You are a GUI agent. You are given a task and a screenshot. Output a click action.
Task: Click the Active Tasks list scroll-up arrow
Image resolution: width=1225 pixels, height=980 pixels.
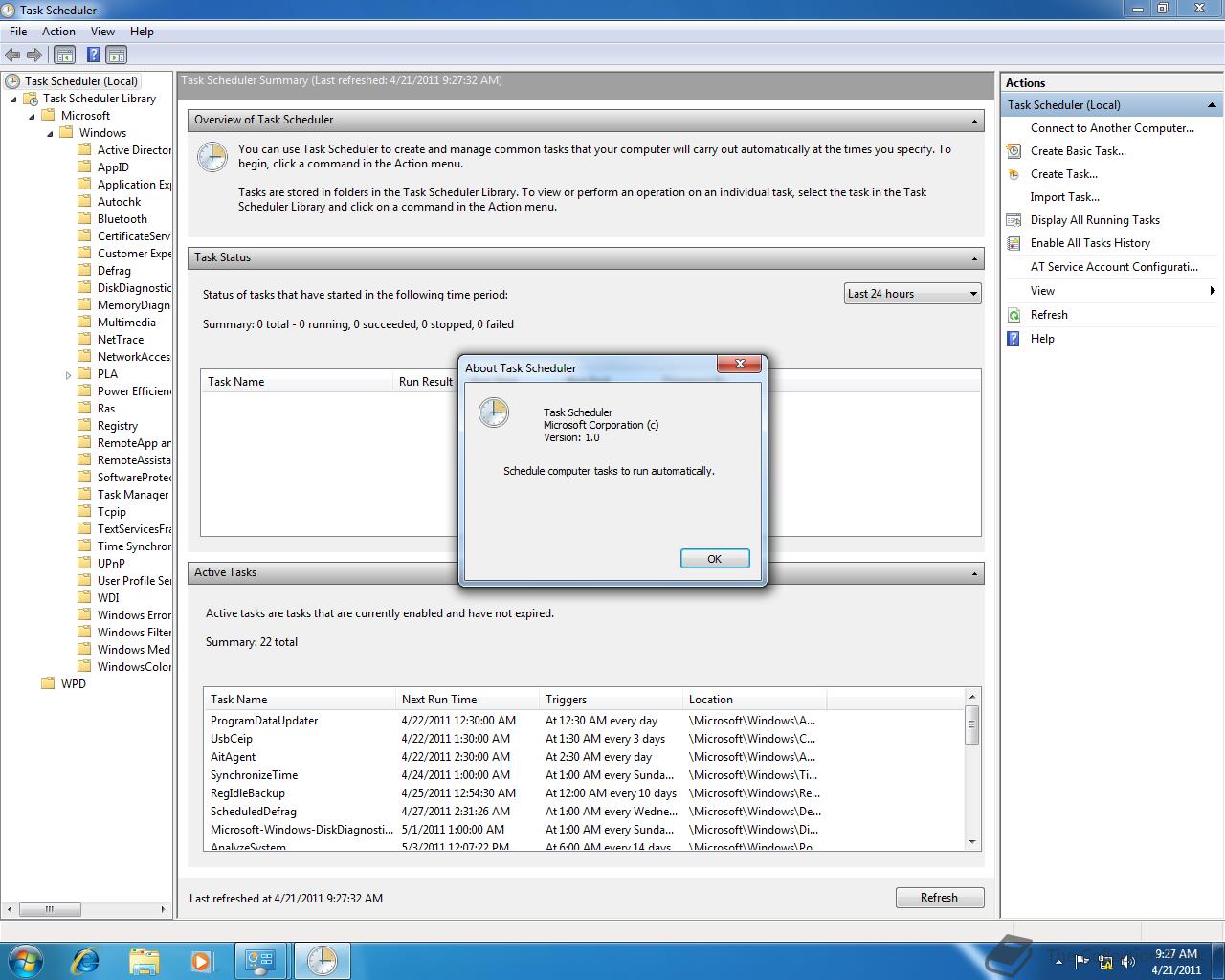point(972,697)
